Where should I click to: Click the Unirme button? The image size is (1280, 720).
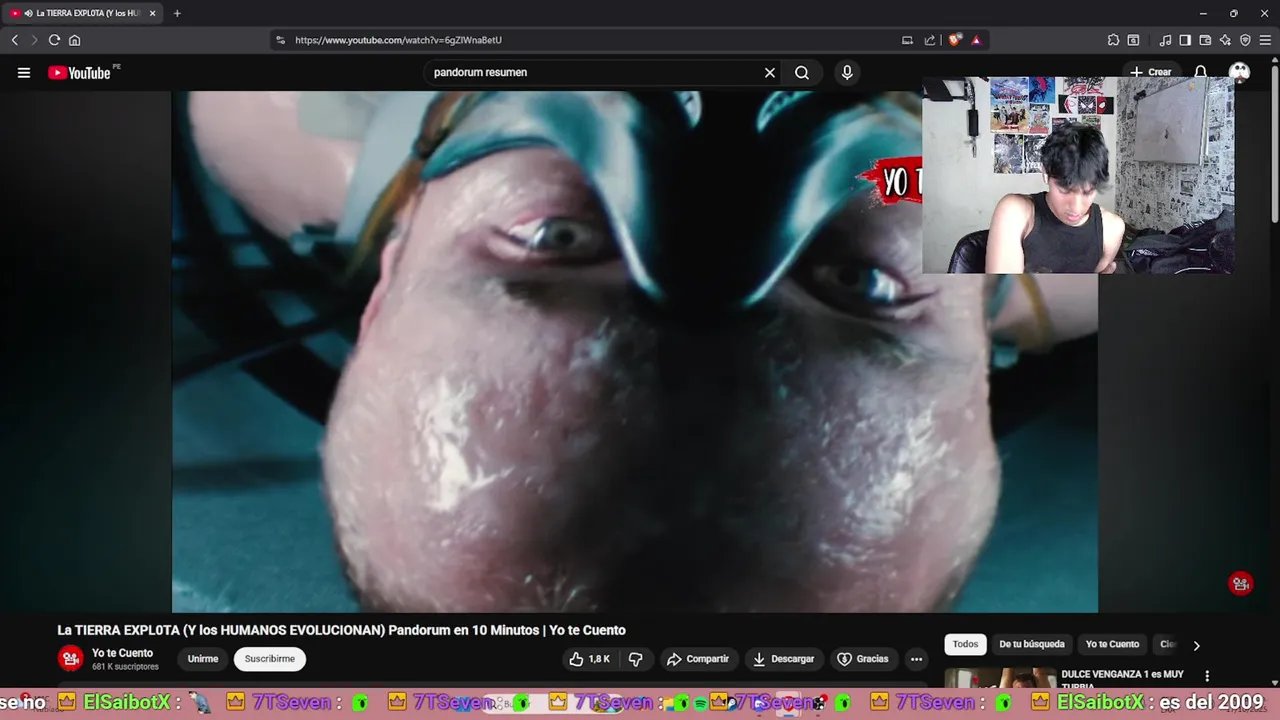tap(203, 659)
